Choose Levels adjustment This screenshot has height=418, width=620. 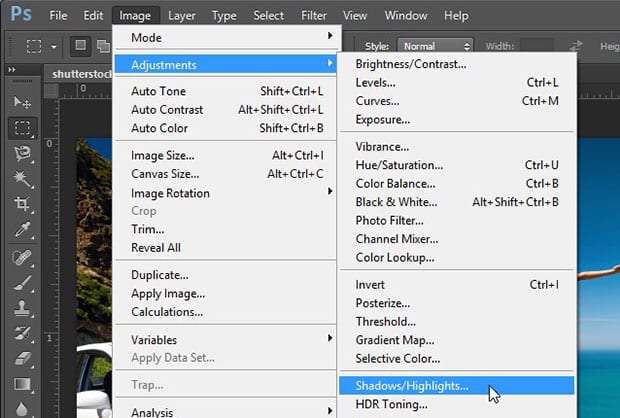tap(456, 83)
